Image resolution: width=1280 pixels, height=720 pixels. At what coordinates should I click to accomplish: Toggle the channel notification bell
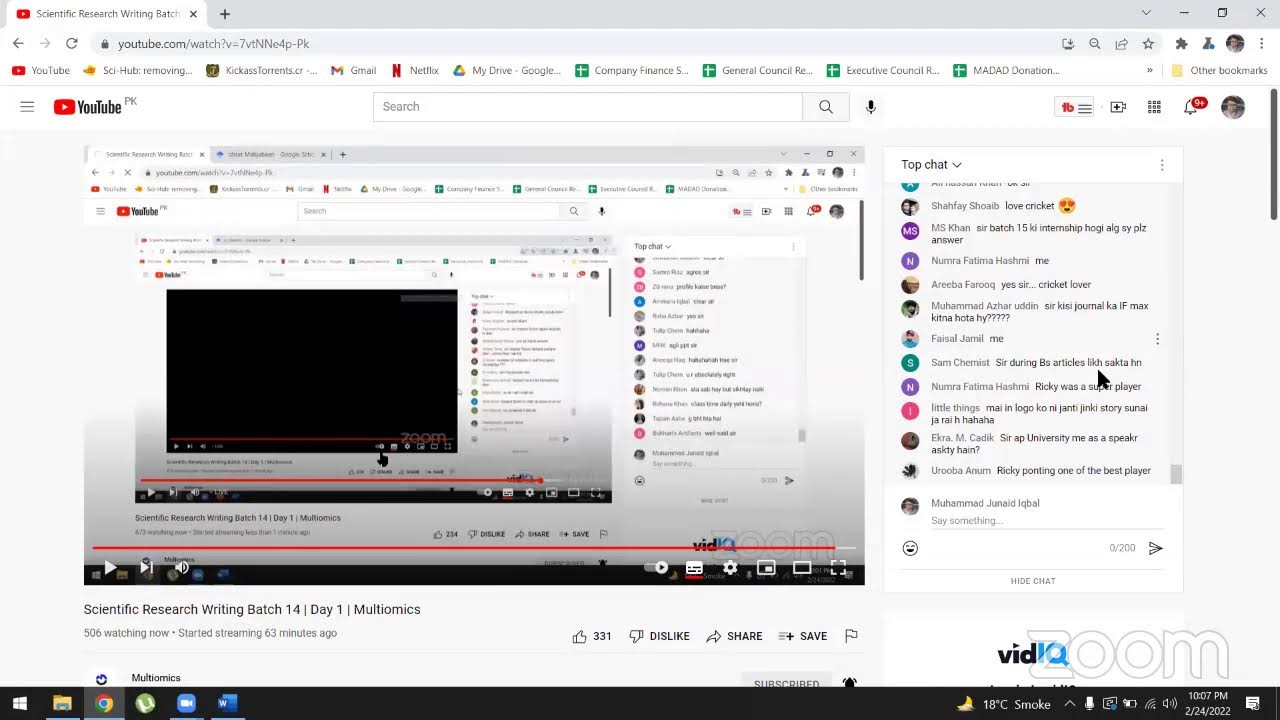click(849, 683)
